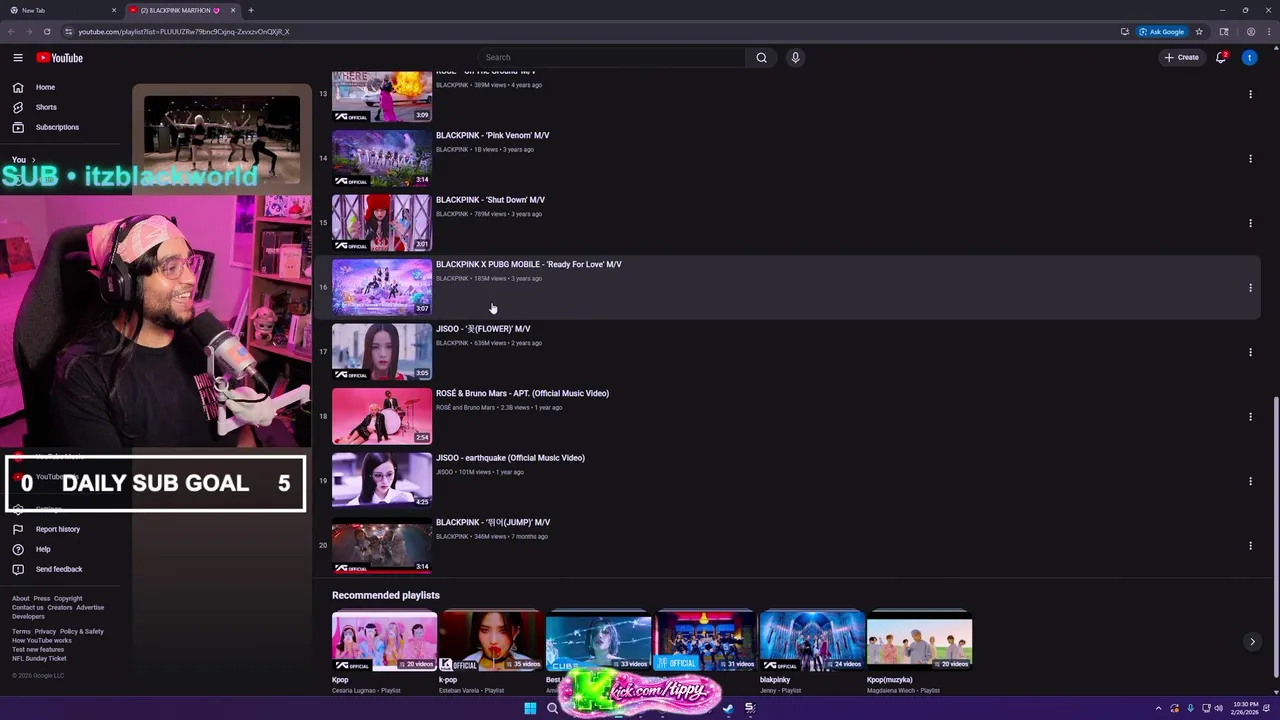Click the JISOO 'FLOWER' thumbnail
The width and height of the screenshot is (1280, 720).
382,352
